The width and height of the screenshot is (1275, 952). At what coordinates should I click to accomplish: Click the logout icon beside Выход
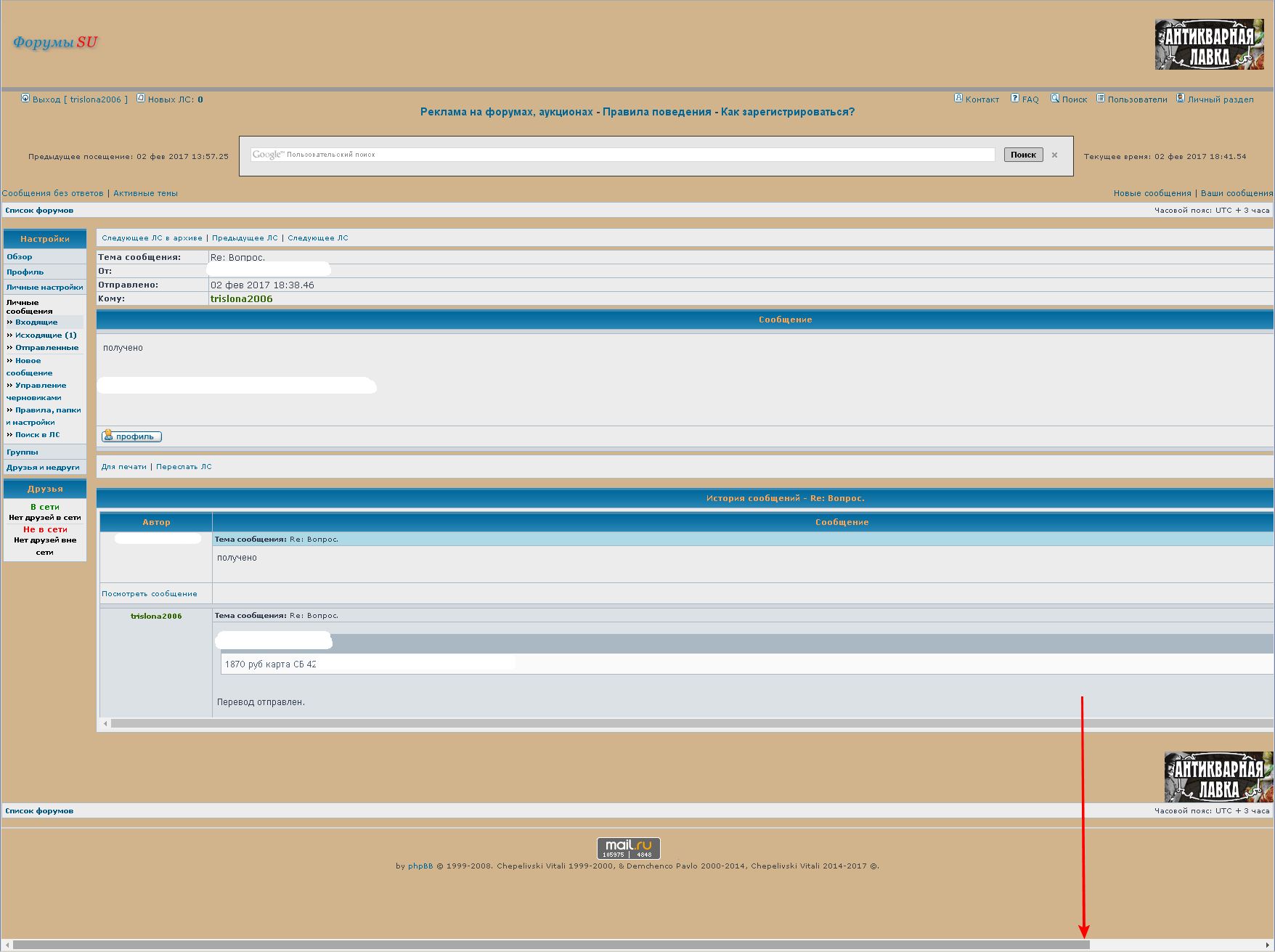[25, 99]
